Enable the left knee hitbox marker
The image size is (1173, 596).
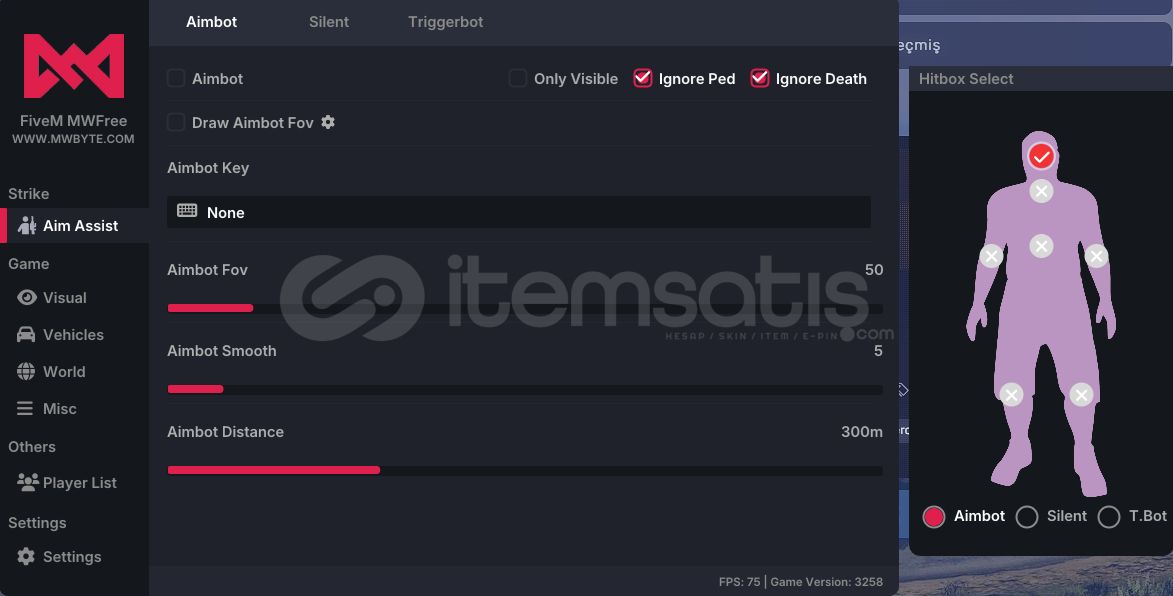click(1011, 395)
